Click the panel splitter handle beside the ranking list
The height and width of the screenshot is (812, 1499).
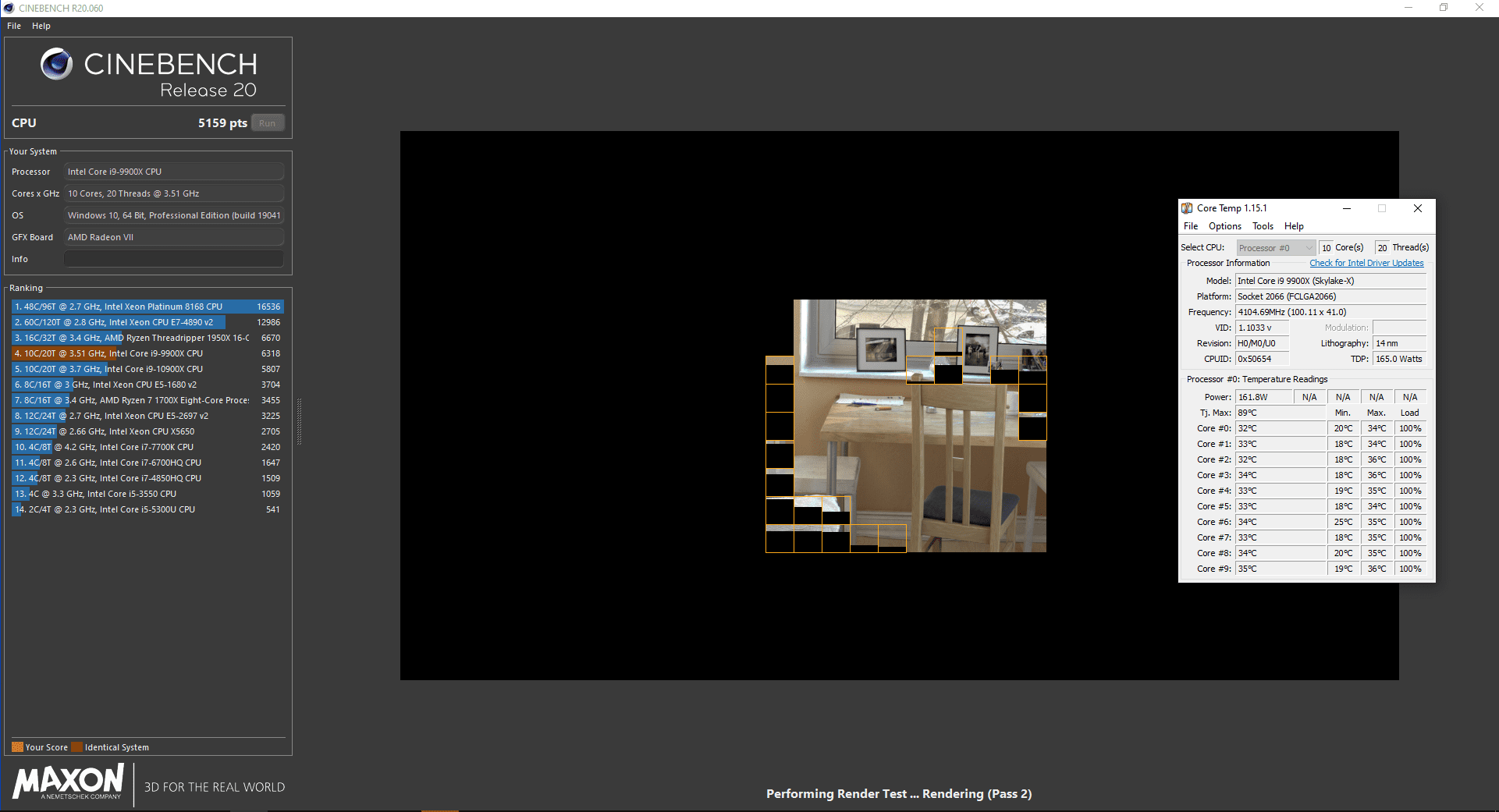pos(299,421)
